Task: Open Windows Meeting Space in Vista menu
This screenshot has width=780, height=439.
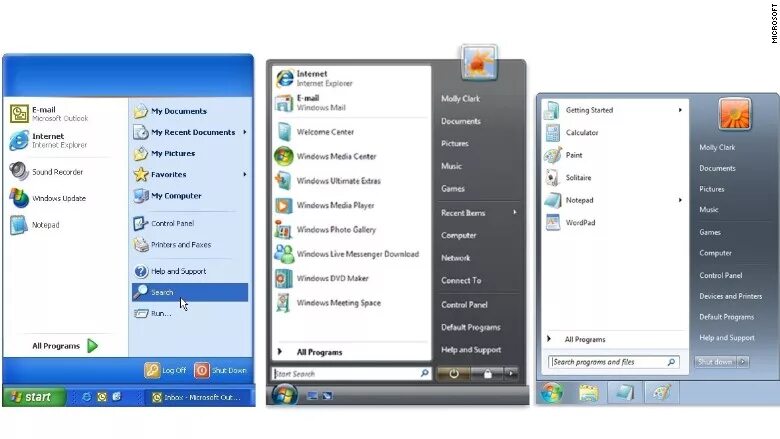Action: coord(328,302)
